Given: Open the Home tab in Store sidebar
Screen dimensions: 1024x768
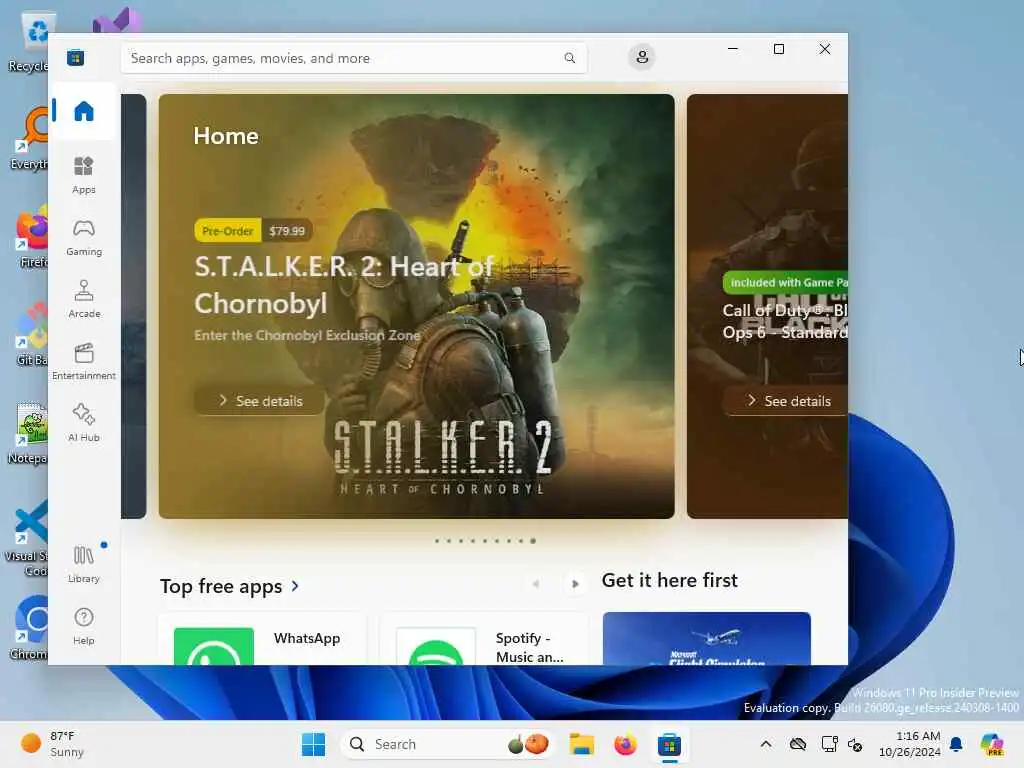Looking at the screenshot, I should click(x=84, y=111).
